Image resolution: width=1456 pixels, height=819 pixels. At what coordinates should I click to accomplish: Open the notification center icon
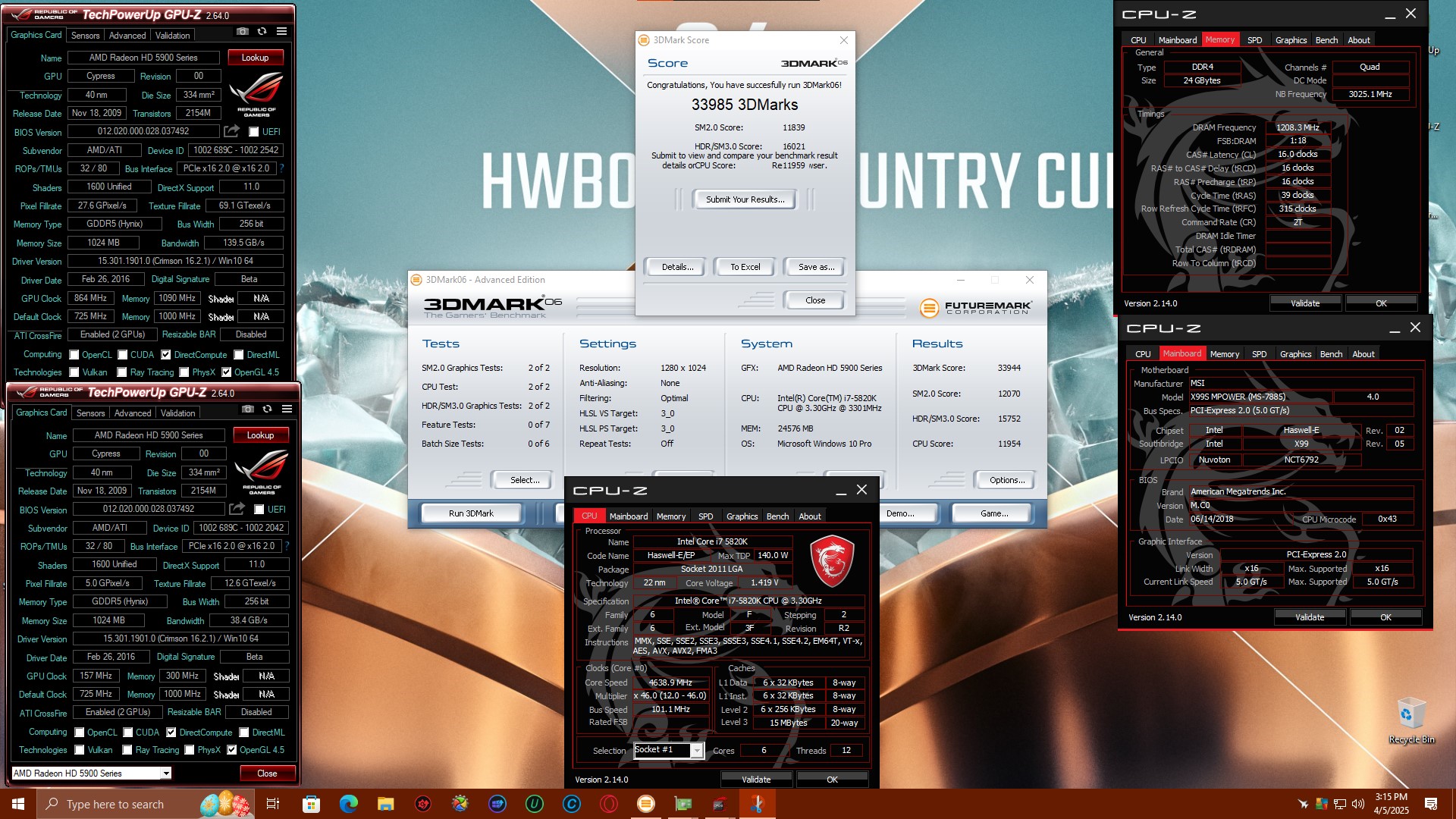(1431, 804)
